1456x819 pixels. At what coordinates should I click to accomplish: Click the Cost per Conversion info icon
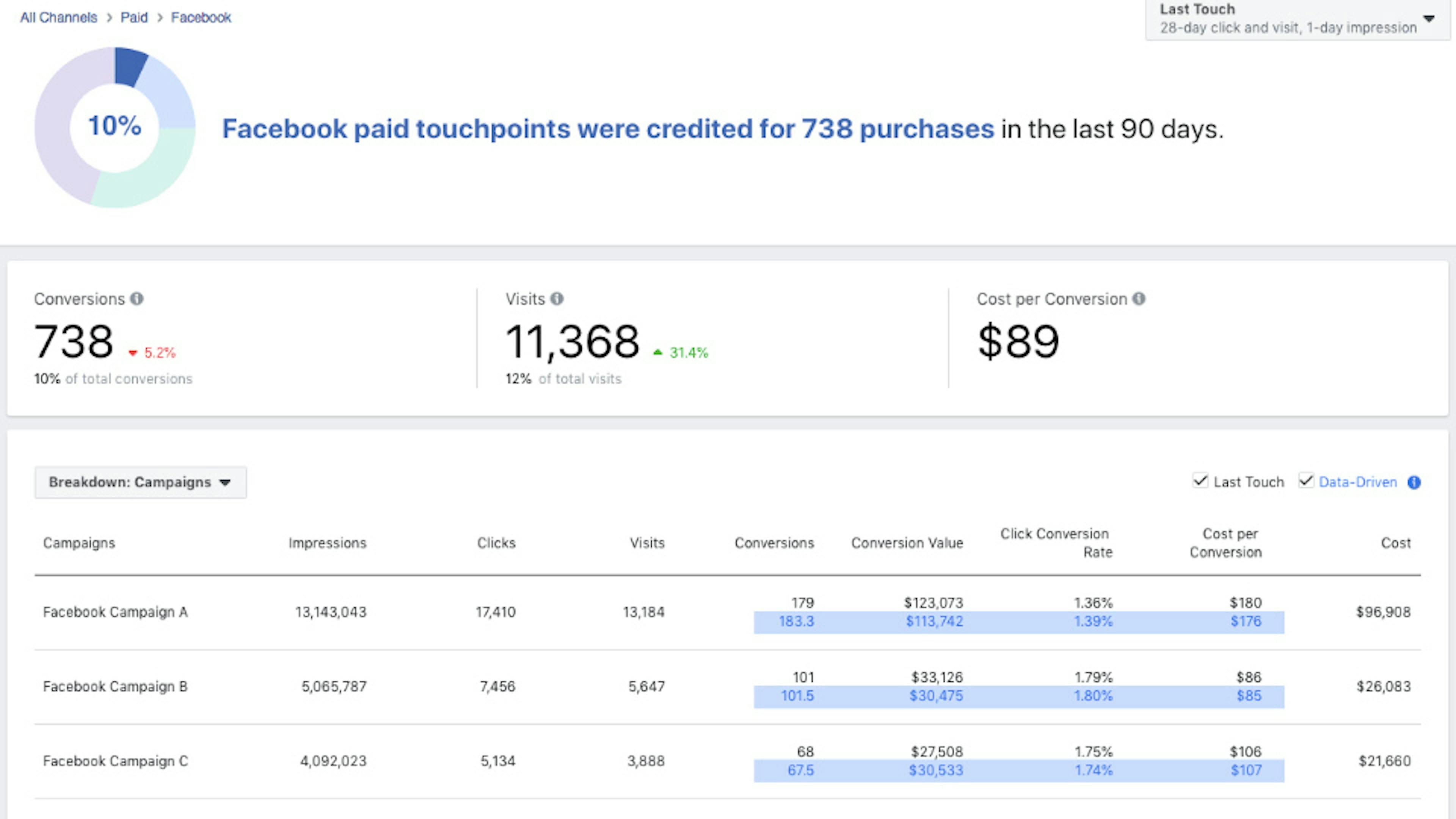[1138, 298]
